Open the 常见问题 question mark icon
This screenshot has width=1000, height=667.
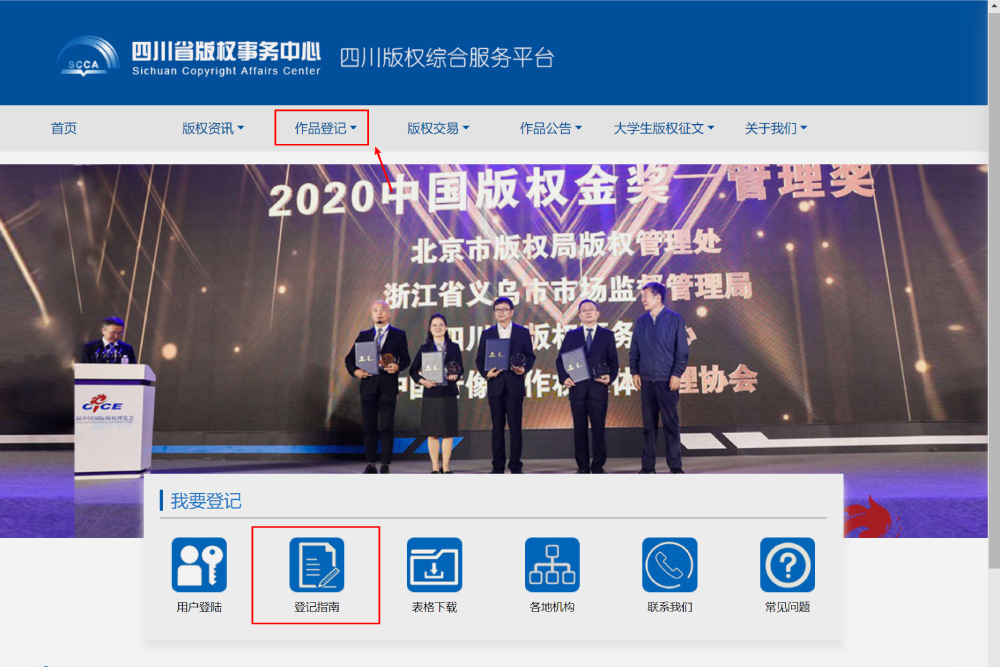pos(787,564)
